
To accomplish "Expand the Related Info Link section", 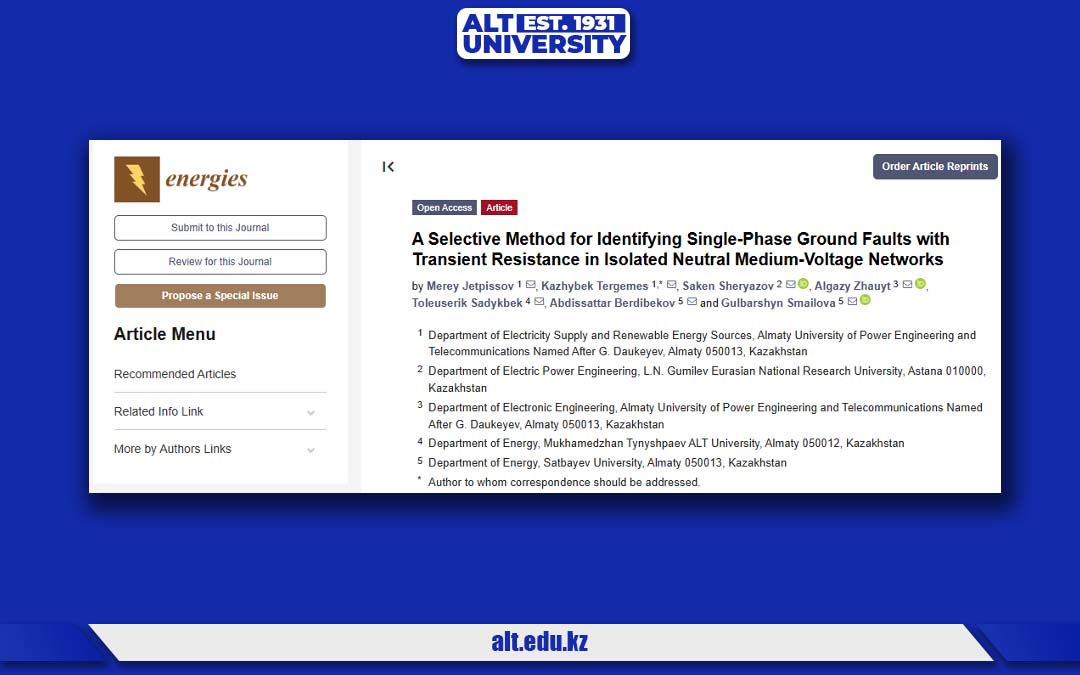I will pyautogui.click(x=311, y=412).
